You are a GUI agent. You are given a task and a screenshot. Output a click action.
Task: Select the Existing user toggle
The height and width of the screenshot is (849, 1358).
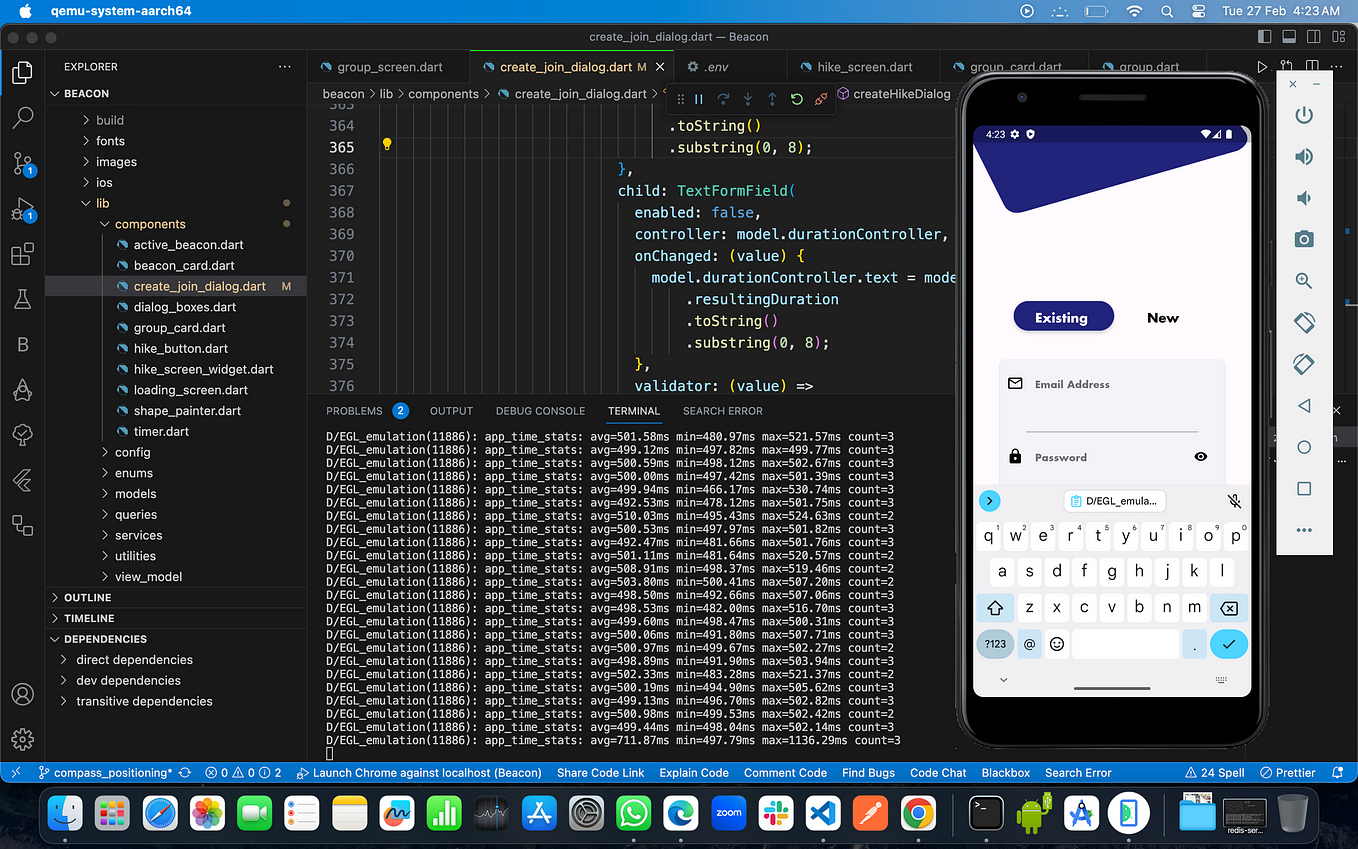tap(1063, 318)
